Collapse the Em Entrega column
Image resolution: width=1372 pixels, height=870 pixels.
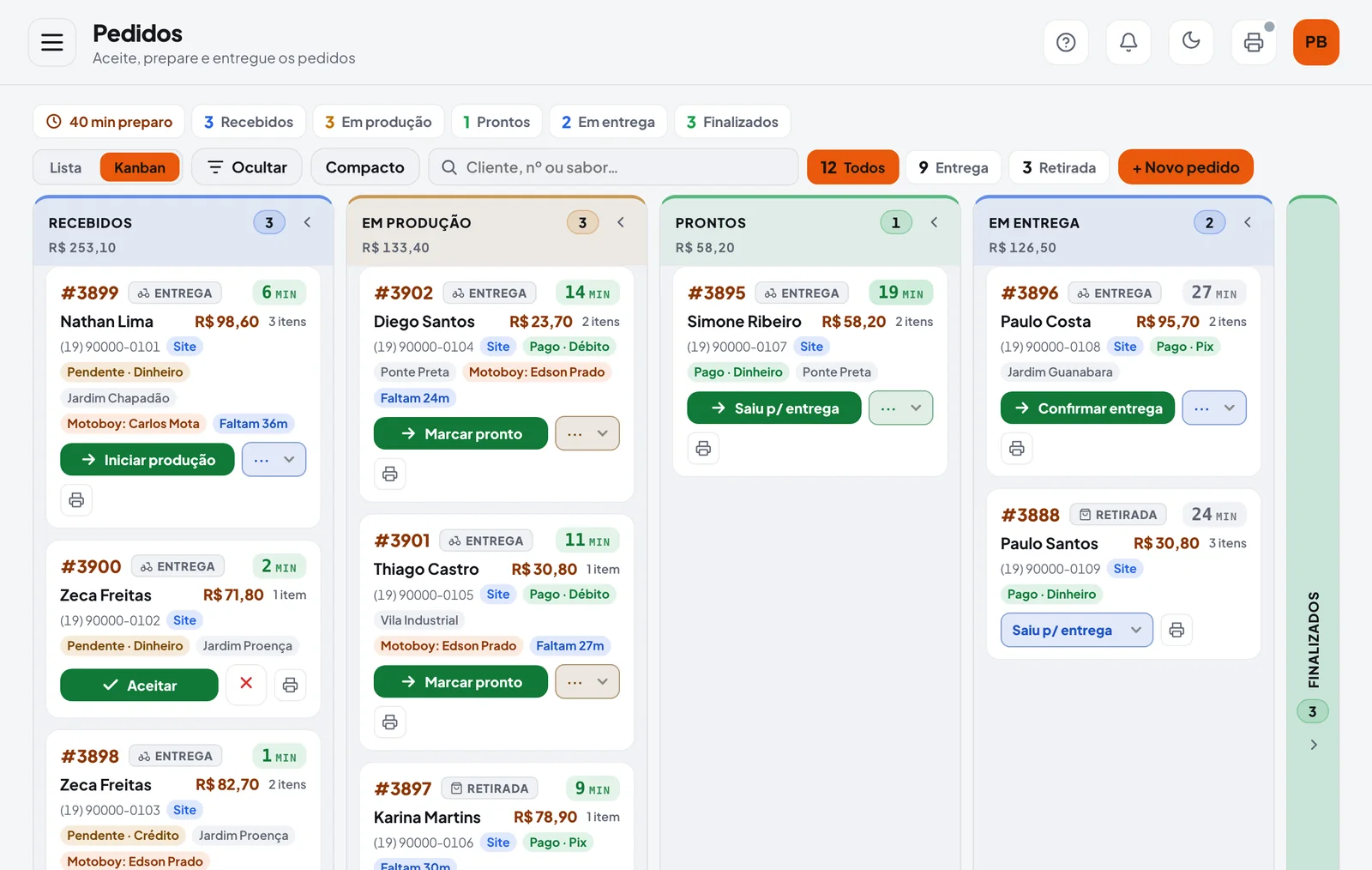[x=1248, y=222]
